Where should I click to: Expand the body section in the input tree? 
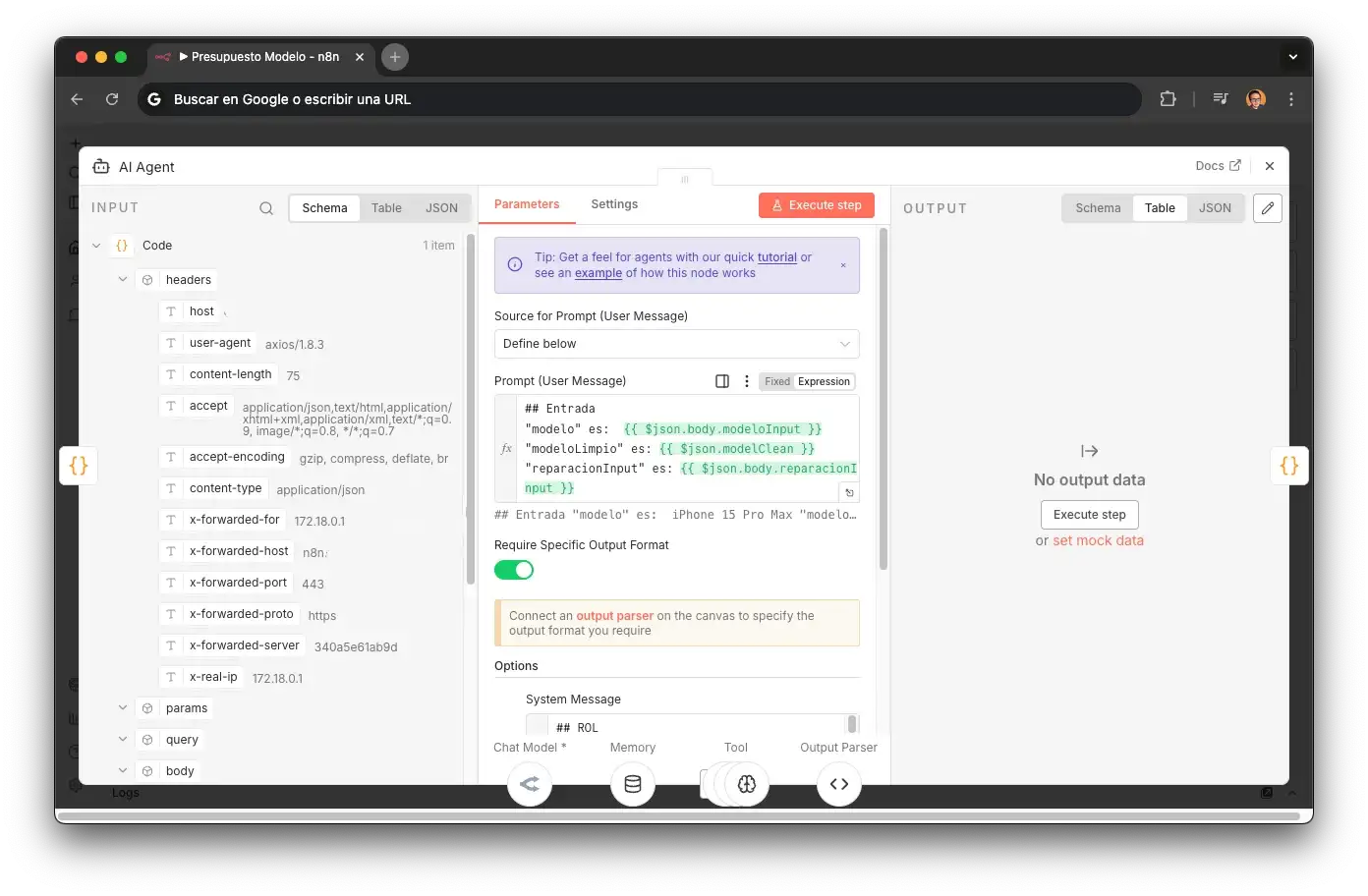(122, 770)
